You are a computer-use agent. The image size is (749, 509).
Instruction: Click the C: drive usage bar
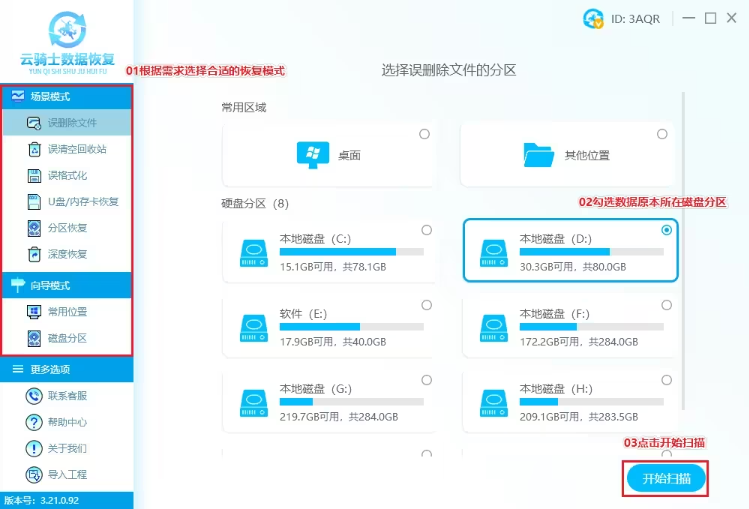(x=352, y=252)
